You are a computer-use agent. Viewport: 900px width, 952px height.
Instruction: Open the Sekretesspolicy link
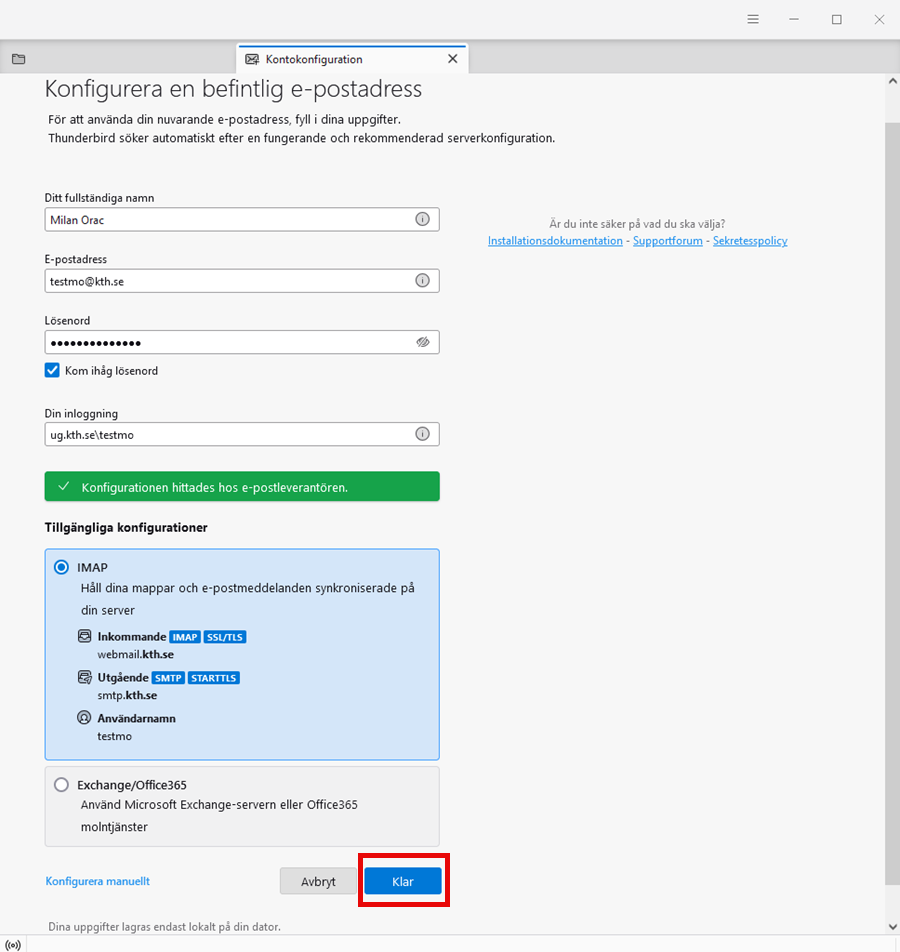pyautogui.click(x=750, y=241)
